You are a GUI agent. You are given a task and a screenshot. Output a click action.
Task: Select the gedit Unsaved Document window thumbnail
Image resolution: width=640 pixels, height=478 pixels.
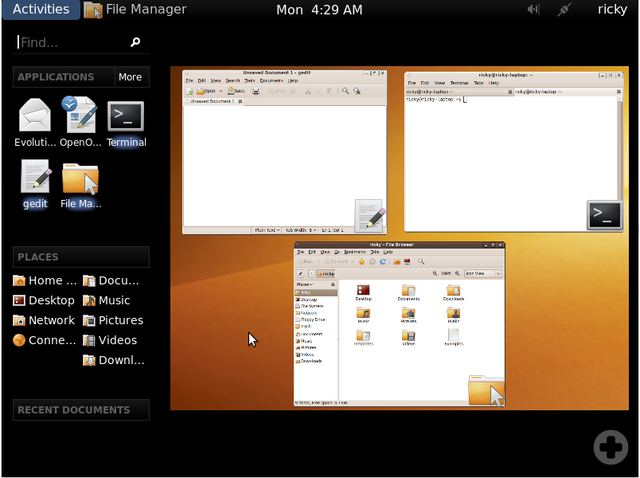click(284, 152)
